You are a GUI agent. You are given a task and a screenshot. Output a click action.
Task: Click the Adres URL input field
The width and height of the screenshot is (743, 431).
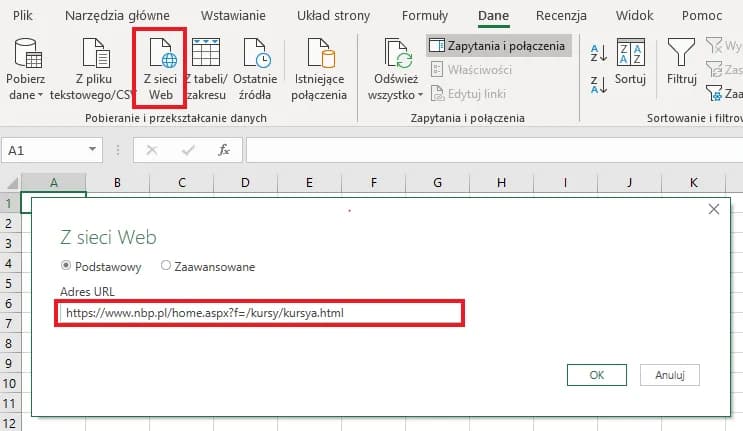tap(260, 312)
